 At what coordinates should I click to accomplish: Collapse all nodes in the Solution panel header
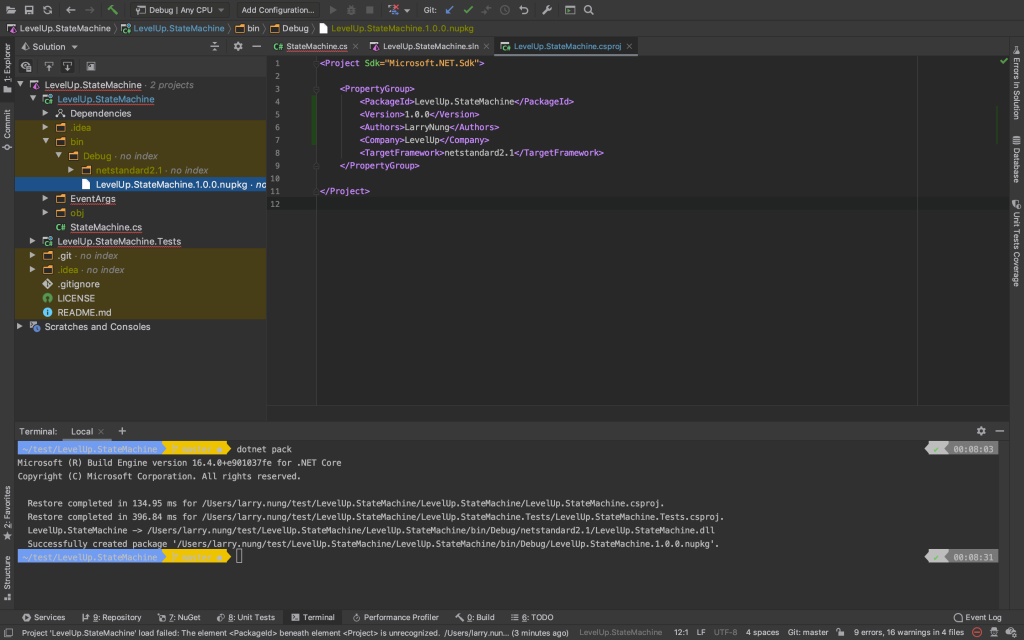pos(214,46)
